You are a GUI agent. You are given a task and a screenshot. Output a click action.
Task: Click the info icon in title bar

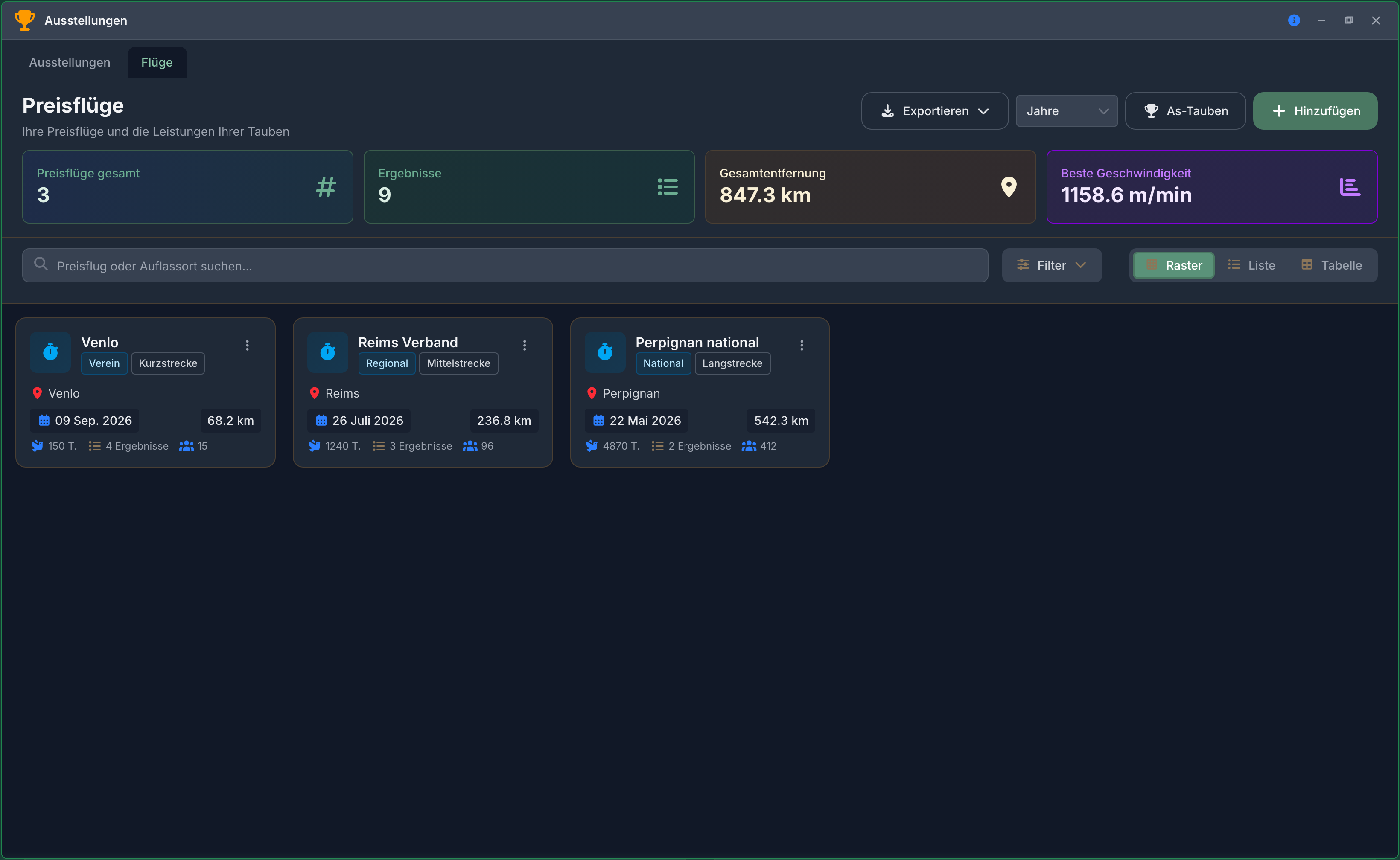pos(1294,20)
